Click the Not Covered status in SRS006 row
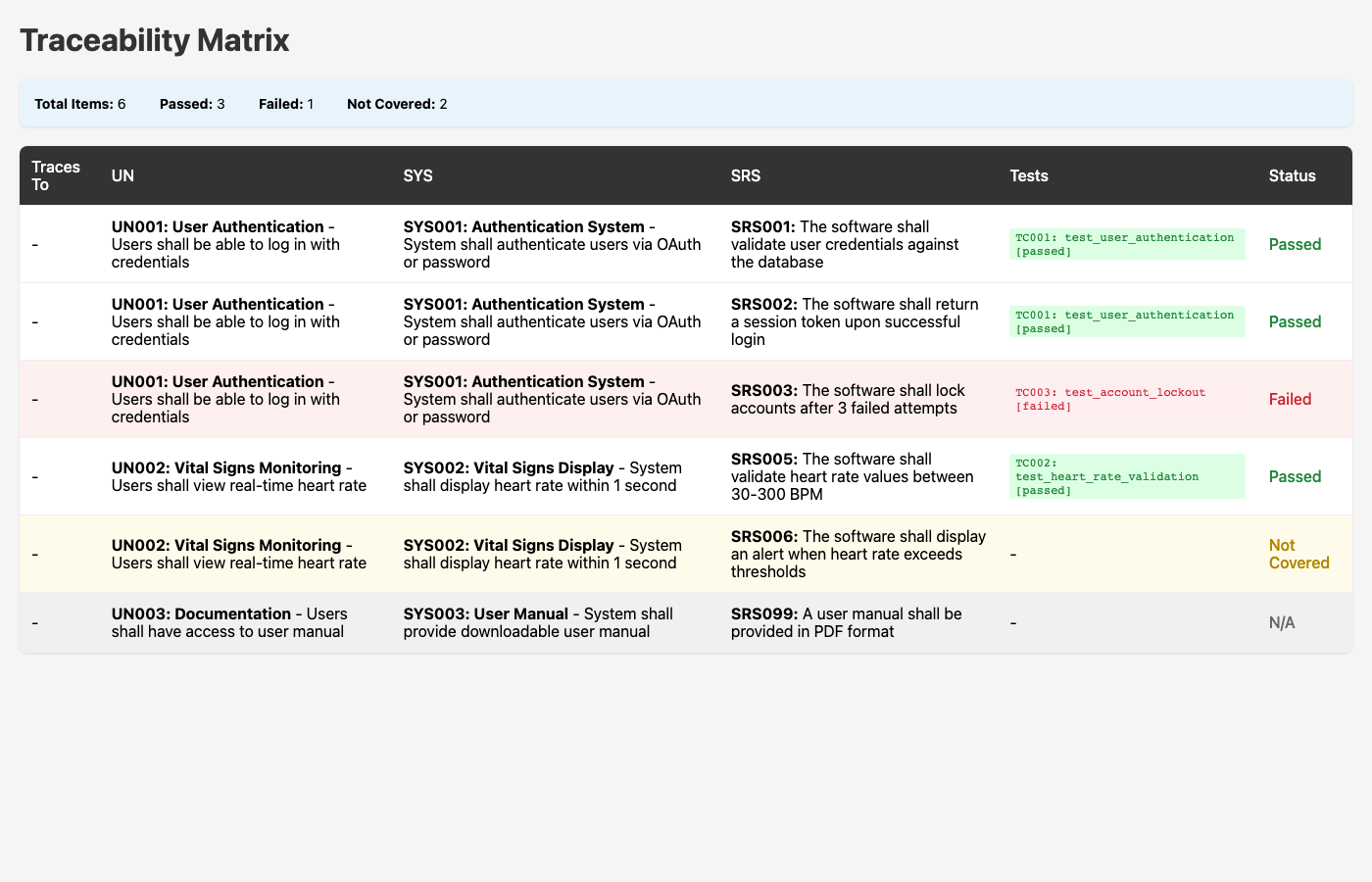The width and height of the screenshot is (1372, 882). tap(1298, 554)
